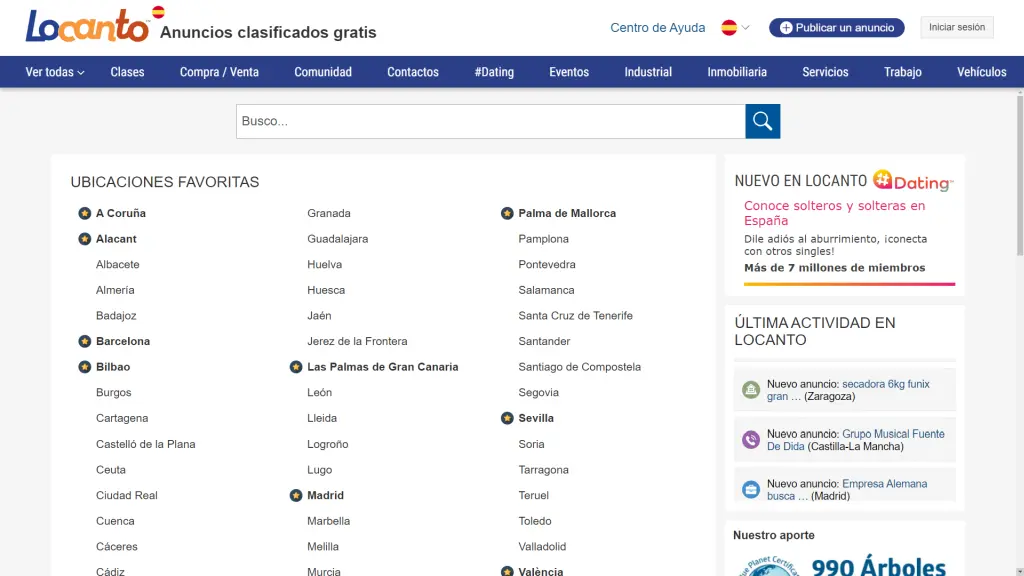Click the star icon beside Sevilla
Screen dimensions: 1024x576
507,418
